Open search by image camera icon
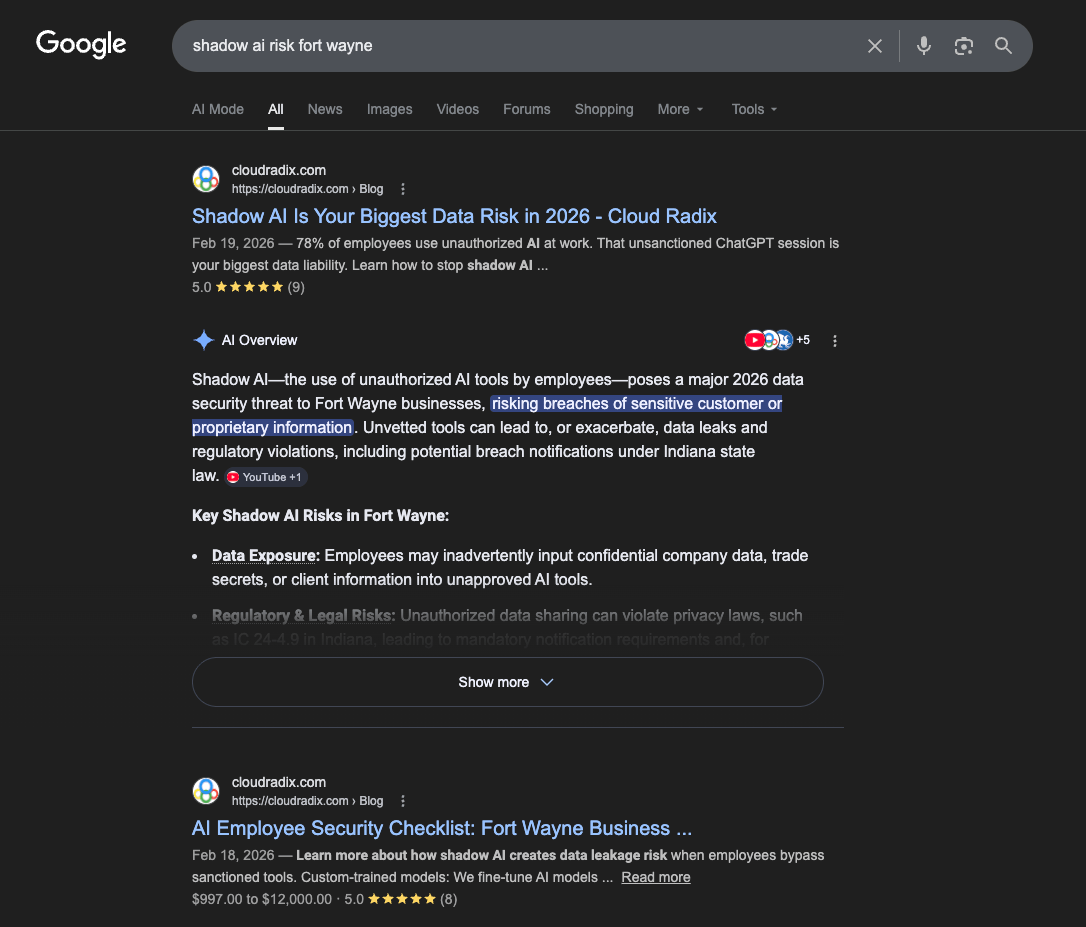The width and height of the screenshot is (1086, 927). (963, 46)
